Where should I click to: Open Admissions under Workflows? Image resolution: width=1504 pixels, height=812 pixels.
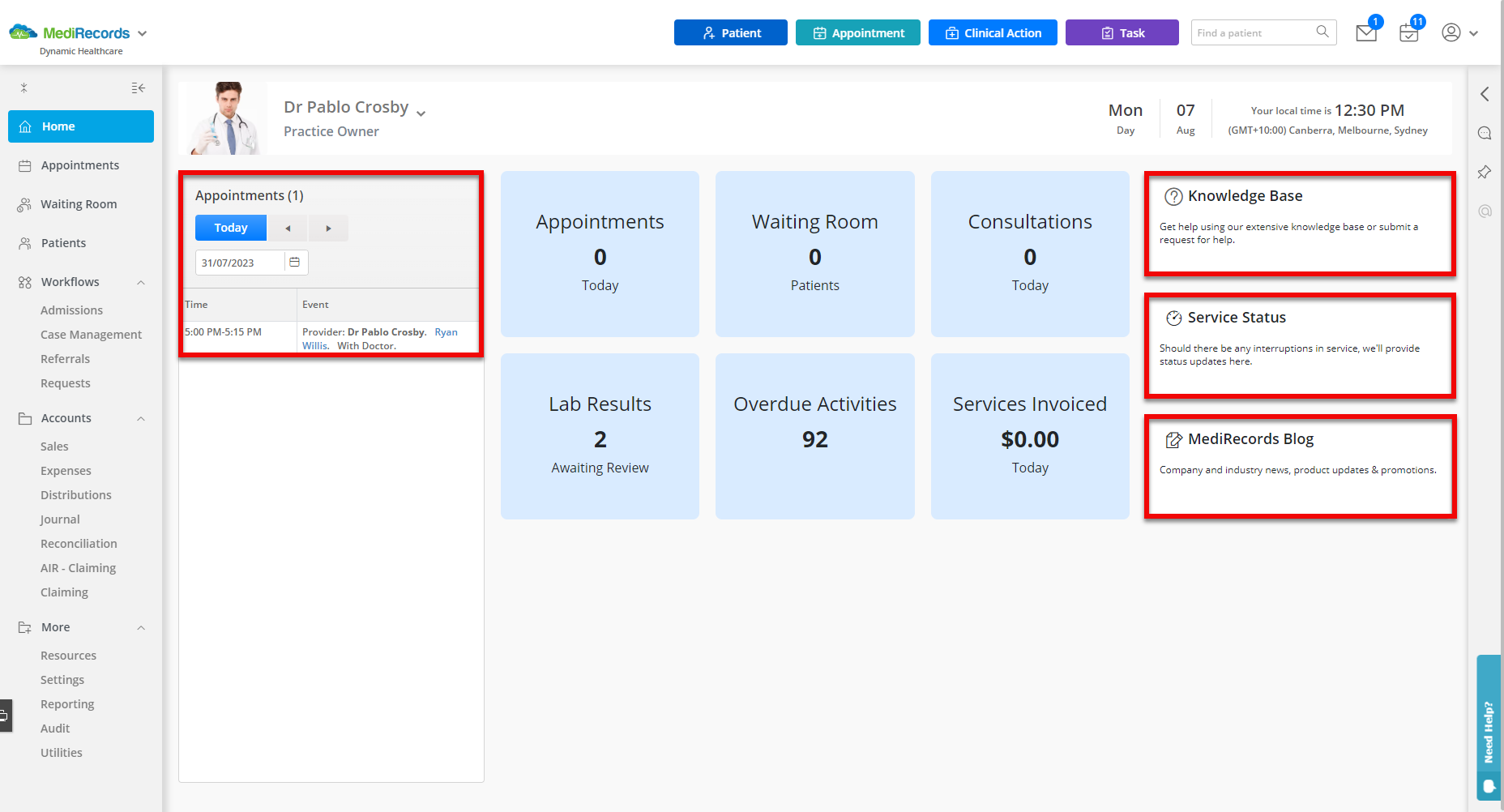71,310
